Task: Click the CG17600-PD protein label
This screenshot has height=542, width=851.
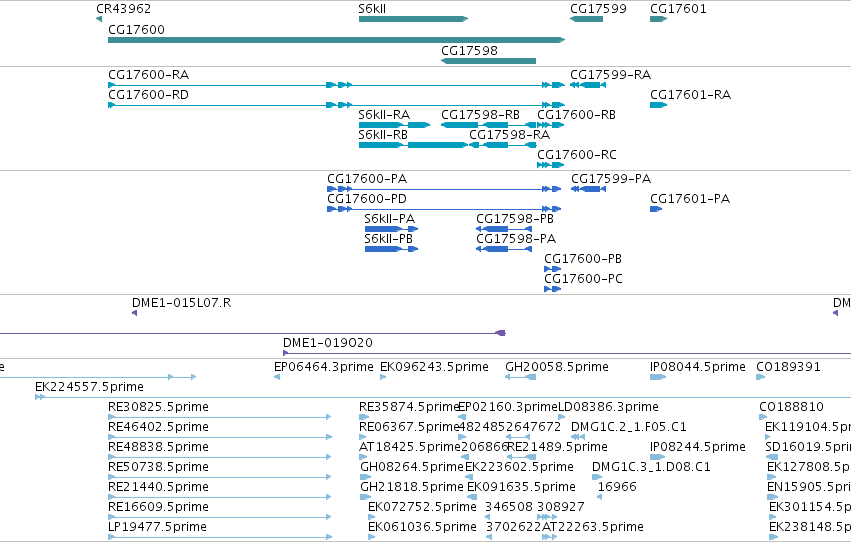Action: pyautogui.click(x=367, y=199)
